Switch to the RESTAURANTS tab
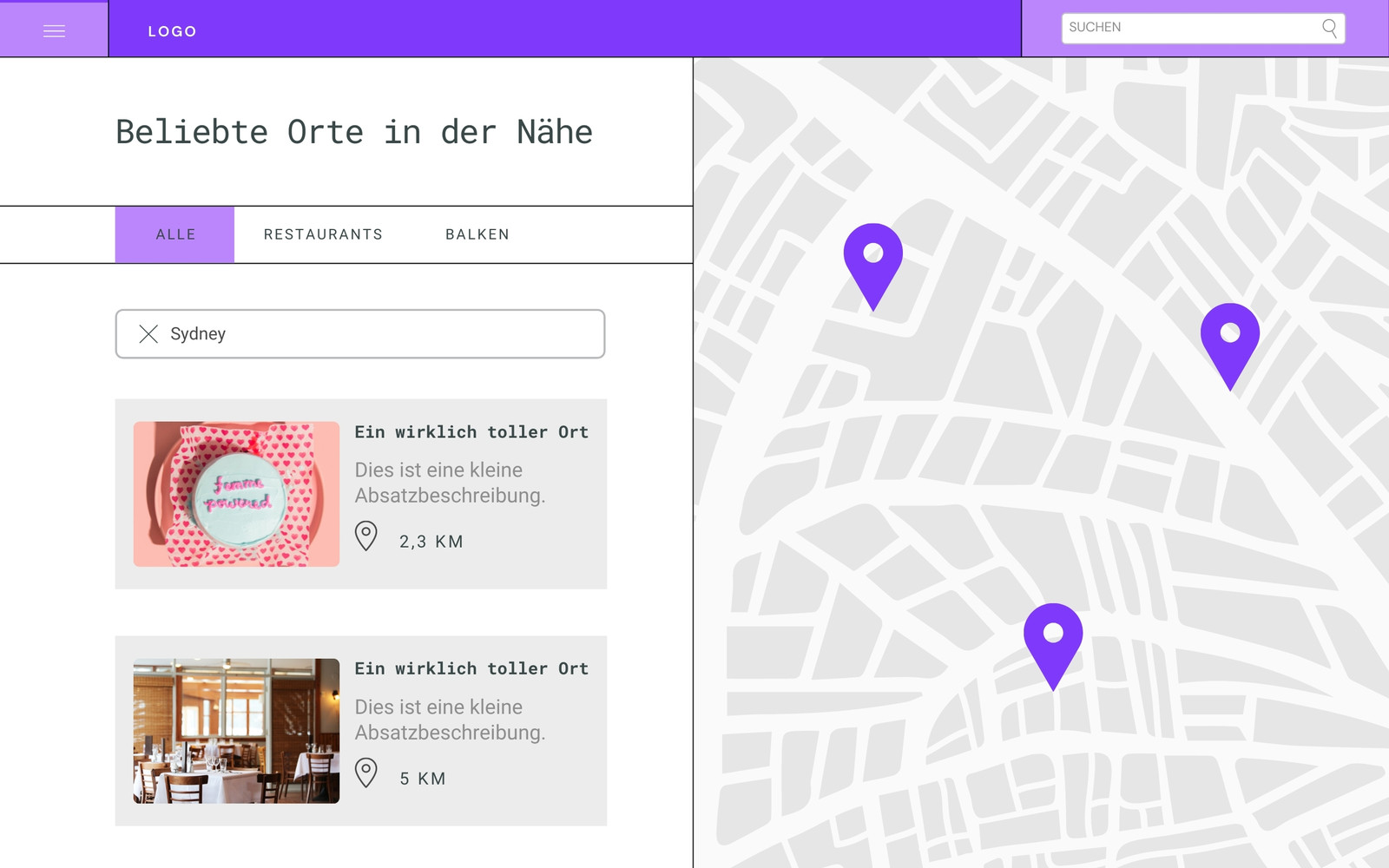Image resolution: width=1389 pixels, height=868 pixels. pos(322,233)
